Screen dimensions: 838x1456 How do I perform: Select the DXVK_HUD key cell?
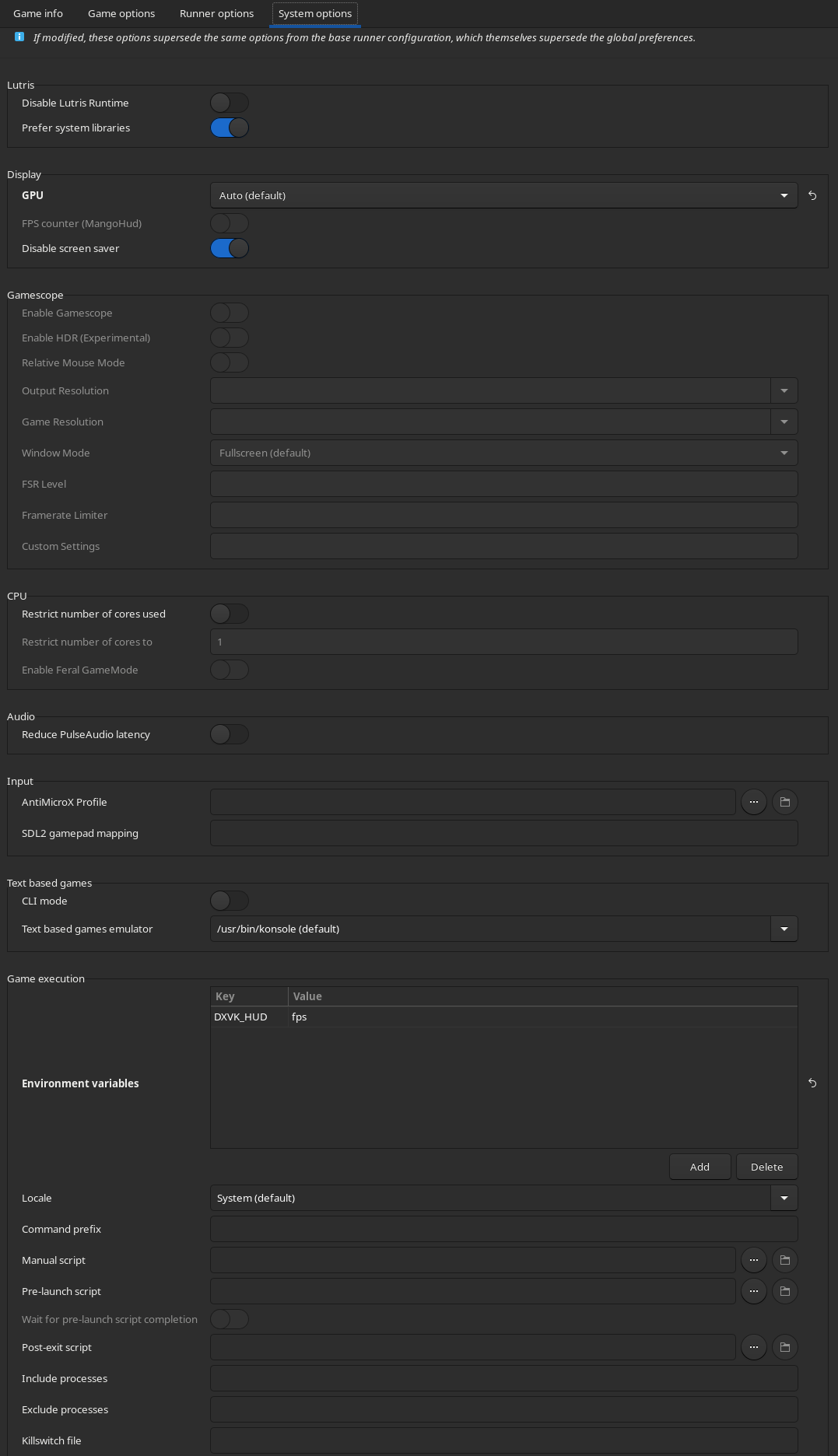[x=249, y=1017]
